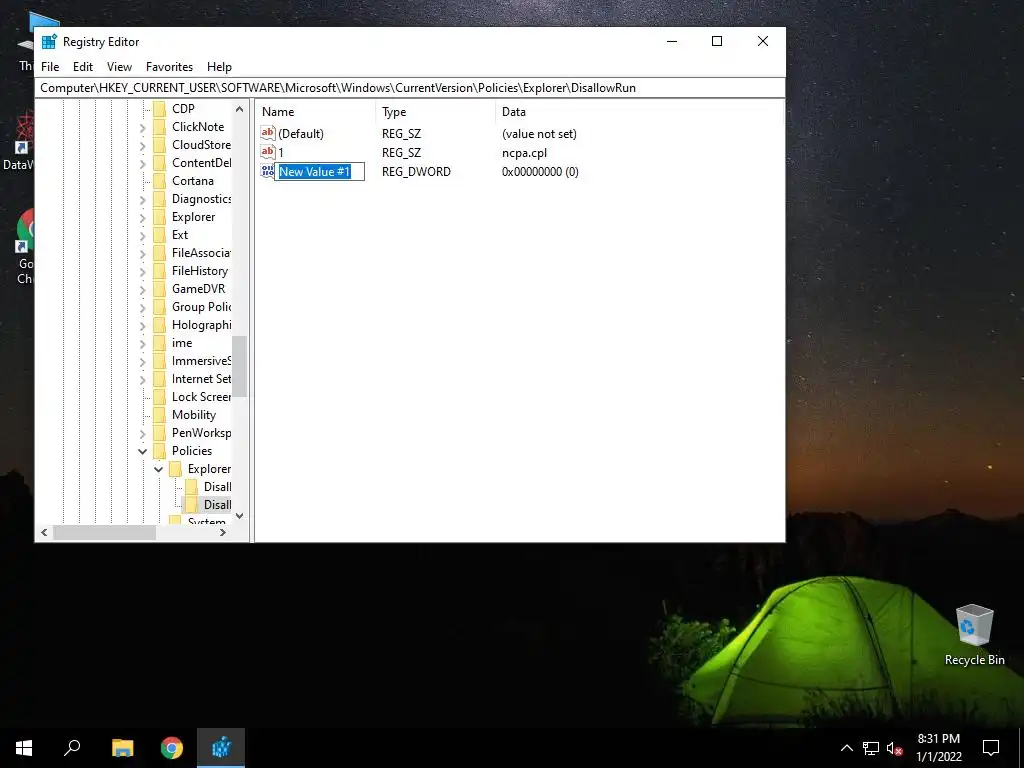Maximize the Registry Editor window
Screen dimensions: 1024x768
(x=717, y=41)
